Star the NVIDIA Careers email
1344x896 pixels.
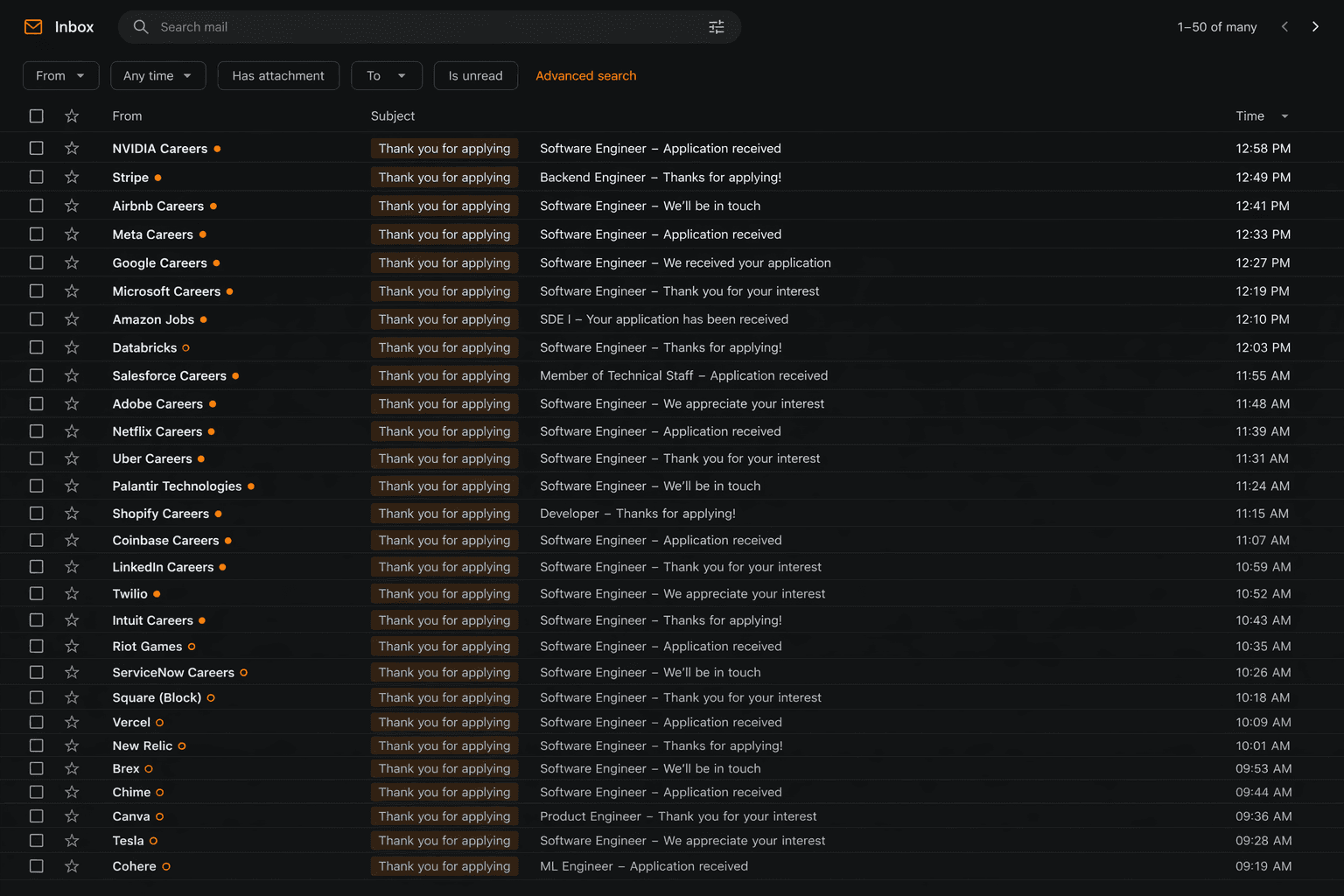(72, 148)
